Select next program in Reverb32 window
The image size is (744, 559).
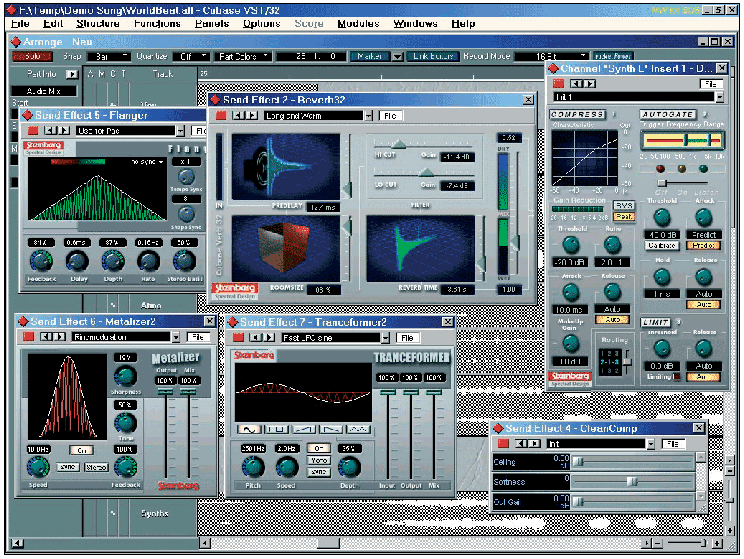coord(252,115)
